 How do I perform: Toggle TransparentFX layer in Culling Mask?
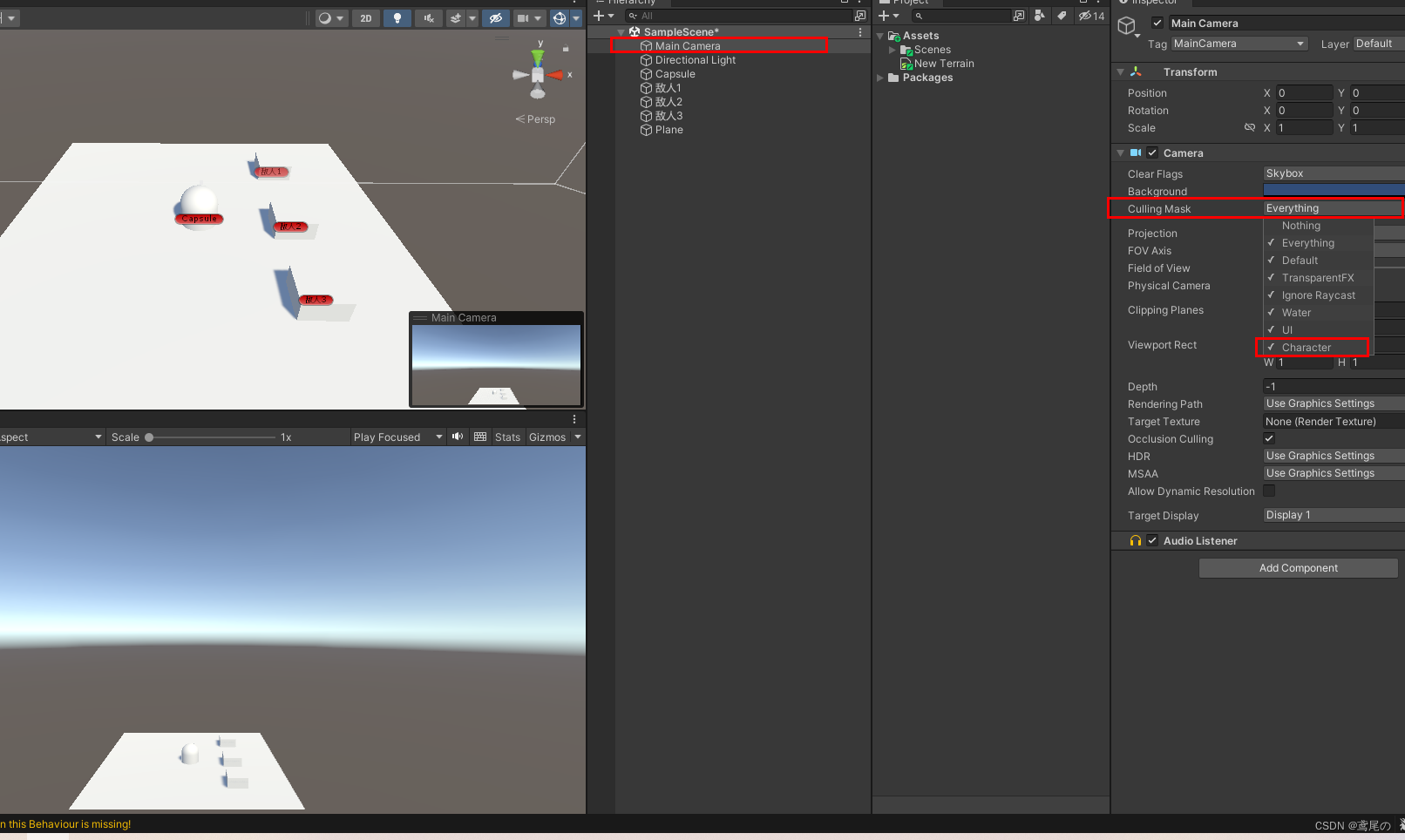click(1318, 278)
